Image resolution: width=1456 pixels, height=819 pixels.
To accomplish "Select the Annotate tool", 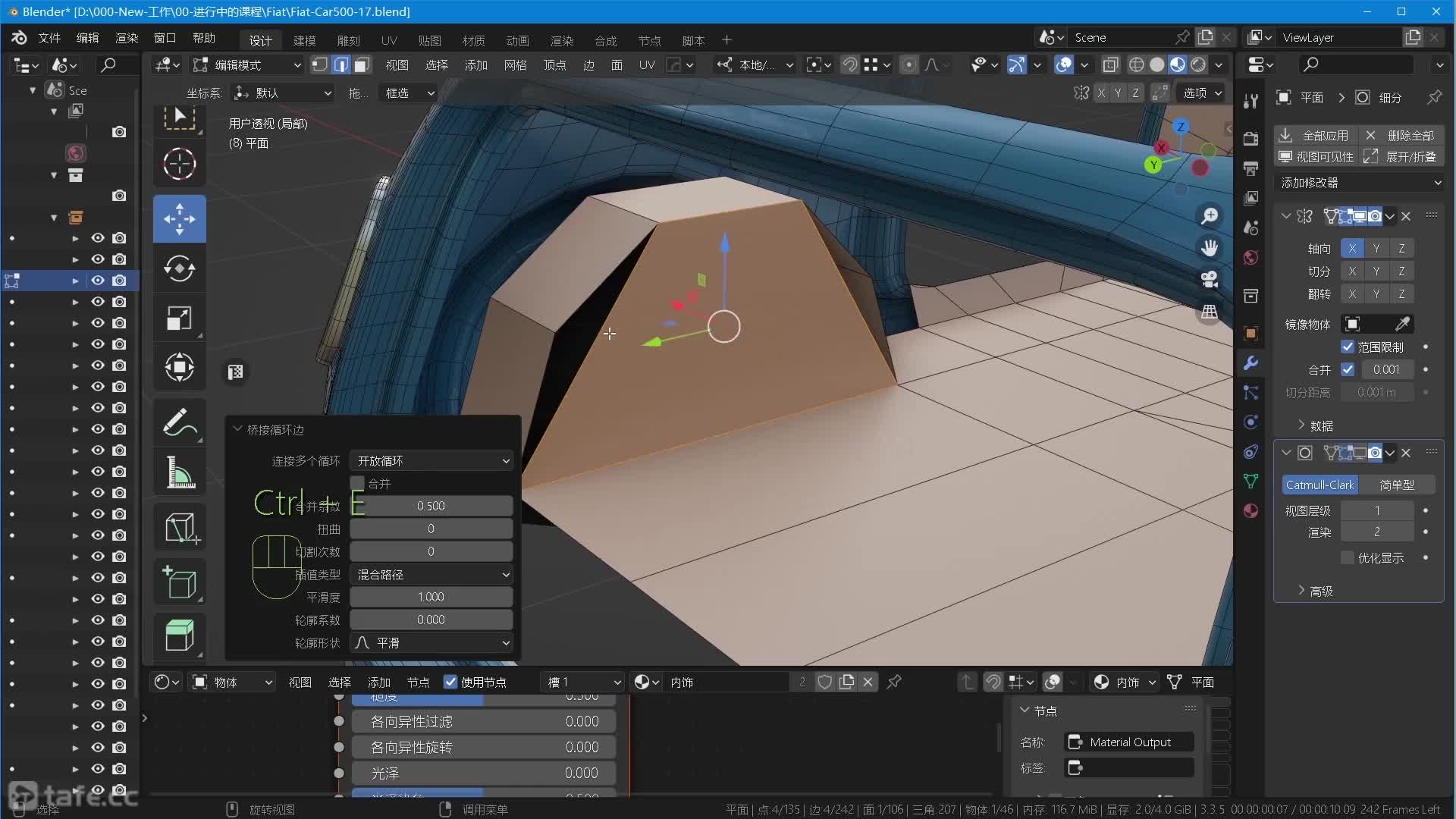I will tap(179, 422).
